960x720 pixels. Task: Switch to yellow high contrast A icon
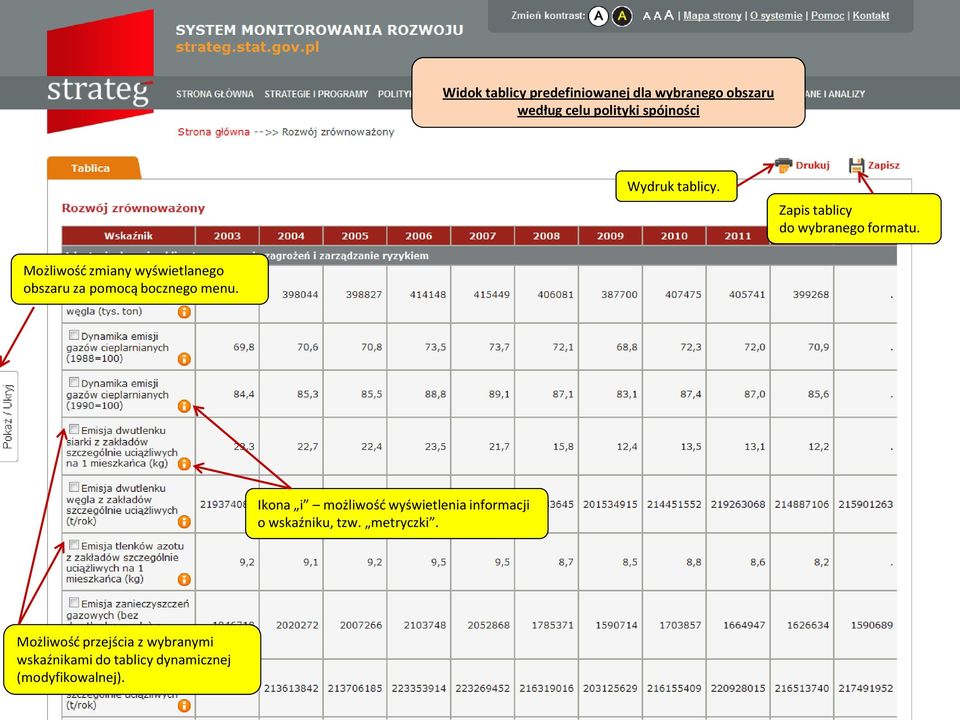(622, 16)
